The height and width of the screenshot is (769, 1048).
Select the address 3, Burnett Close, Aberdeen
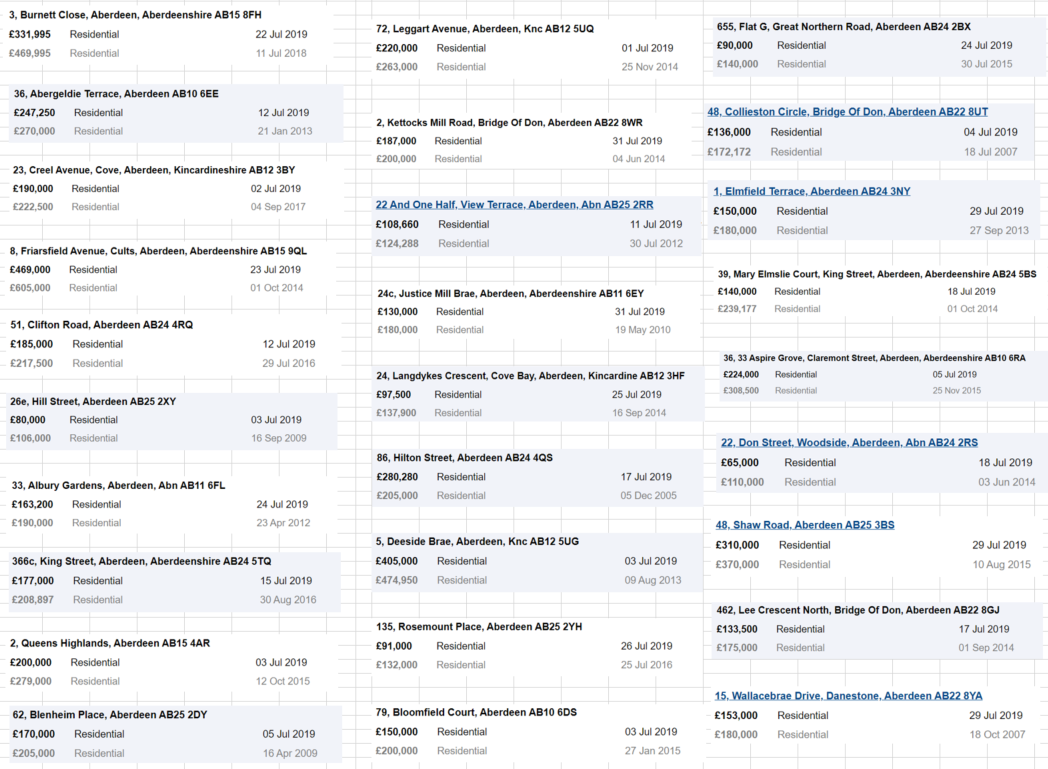coord(135,15)
